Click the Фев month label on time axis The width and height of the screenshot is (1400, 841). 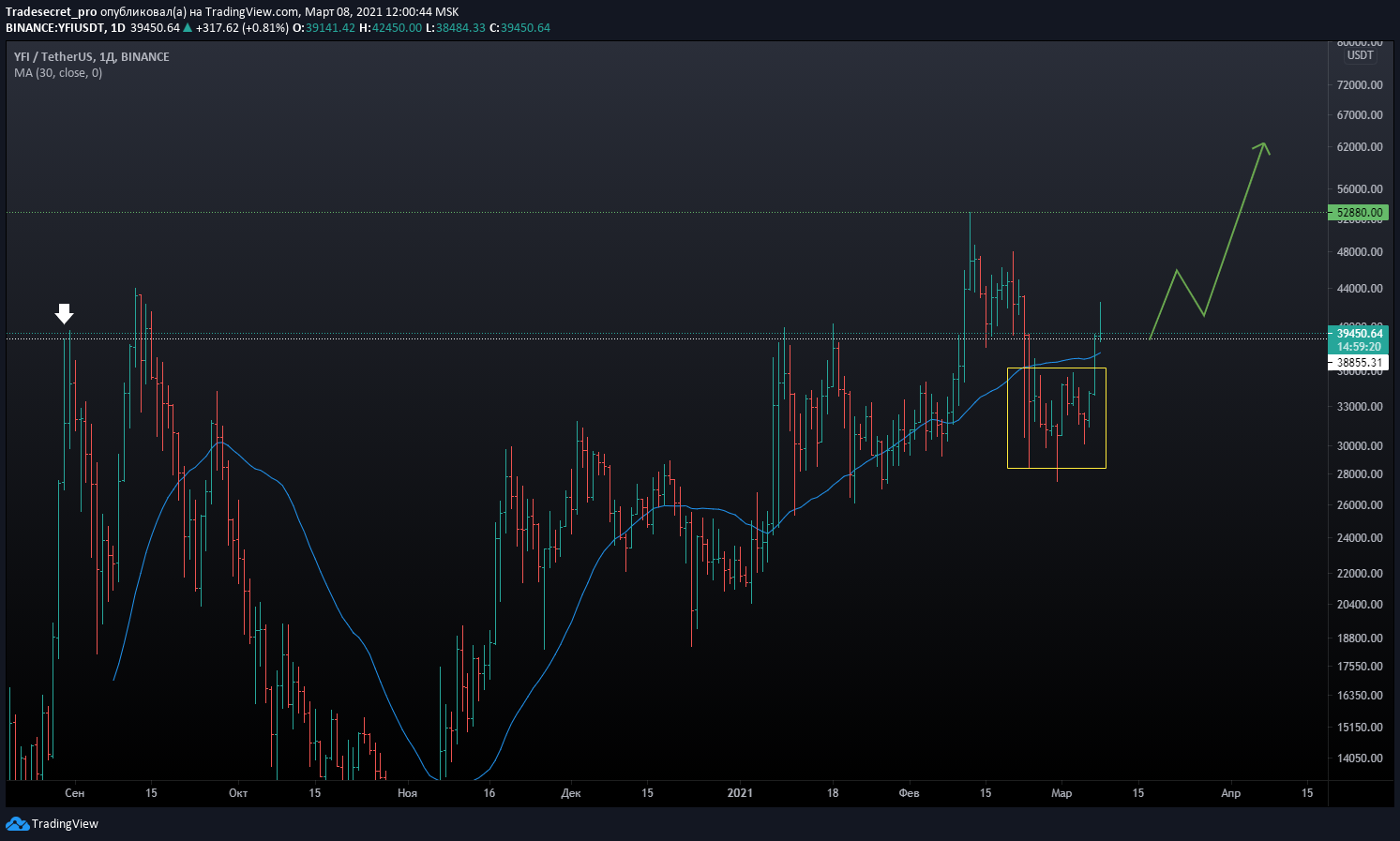(909, 793)
